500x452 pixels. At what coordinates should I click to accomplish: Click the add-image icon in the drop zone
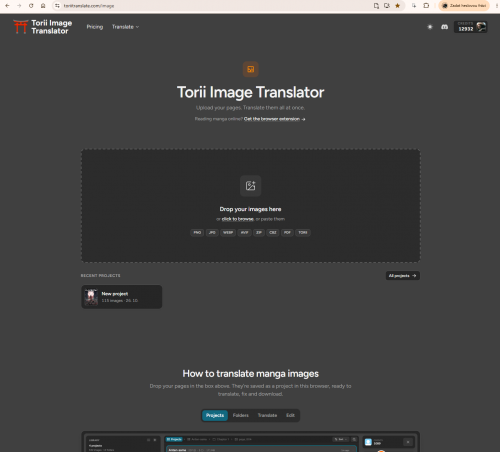coord(250,186)
